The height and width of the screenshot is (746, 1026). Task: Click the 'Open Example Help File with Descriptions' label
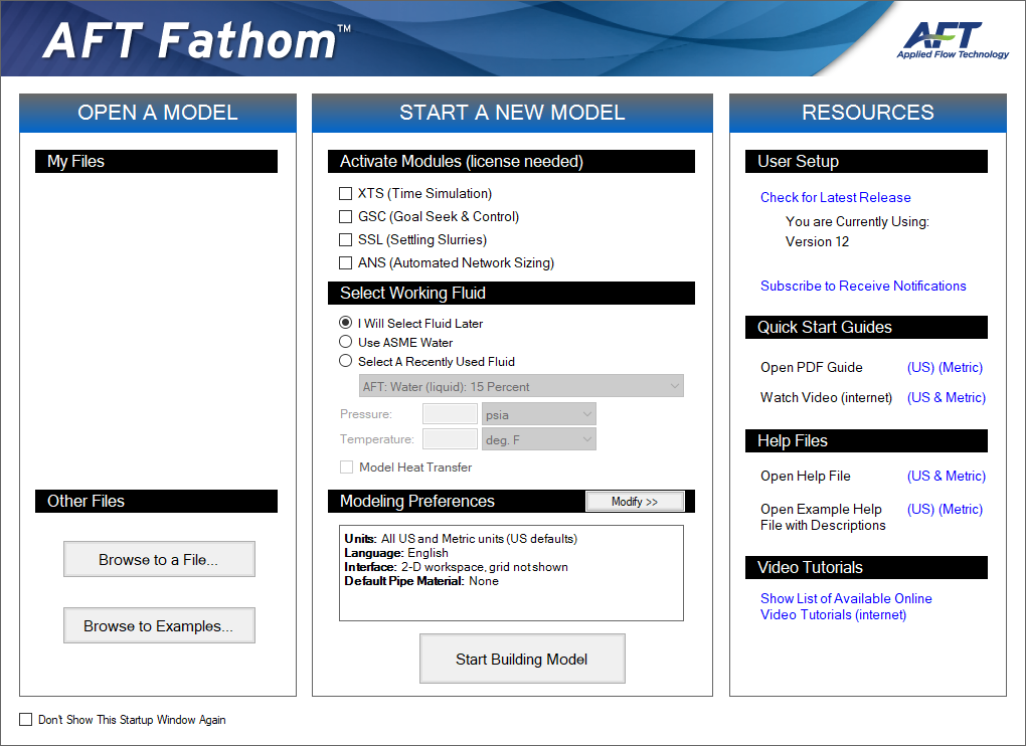pyautogui.click(x=823, y=517)
